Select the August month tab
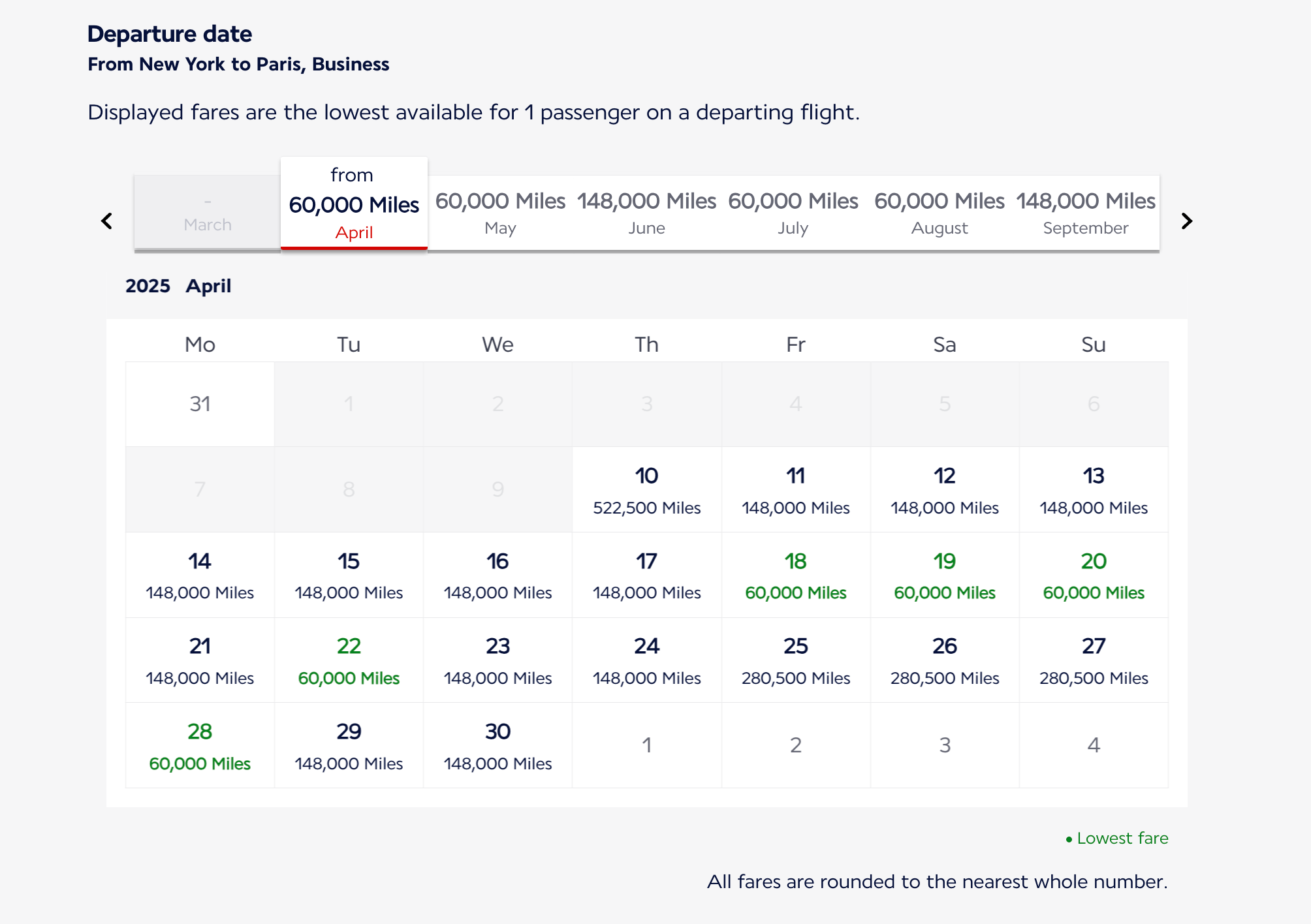This screenshot has width=1311, height=924. [x=939, y=213]
